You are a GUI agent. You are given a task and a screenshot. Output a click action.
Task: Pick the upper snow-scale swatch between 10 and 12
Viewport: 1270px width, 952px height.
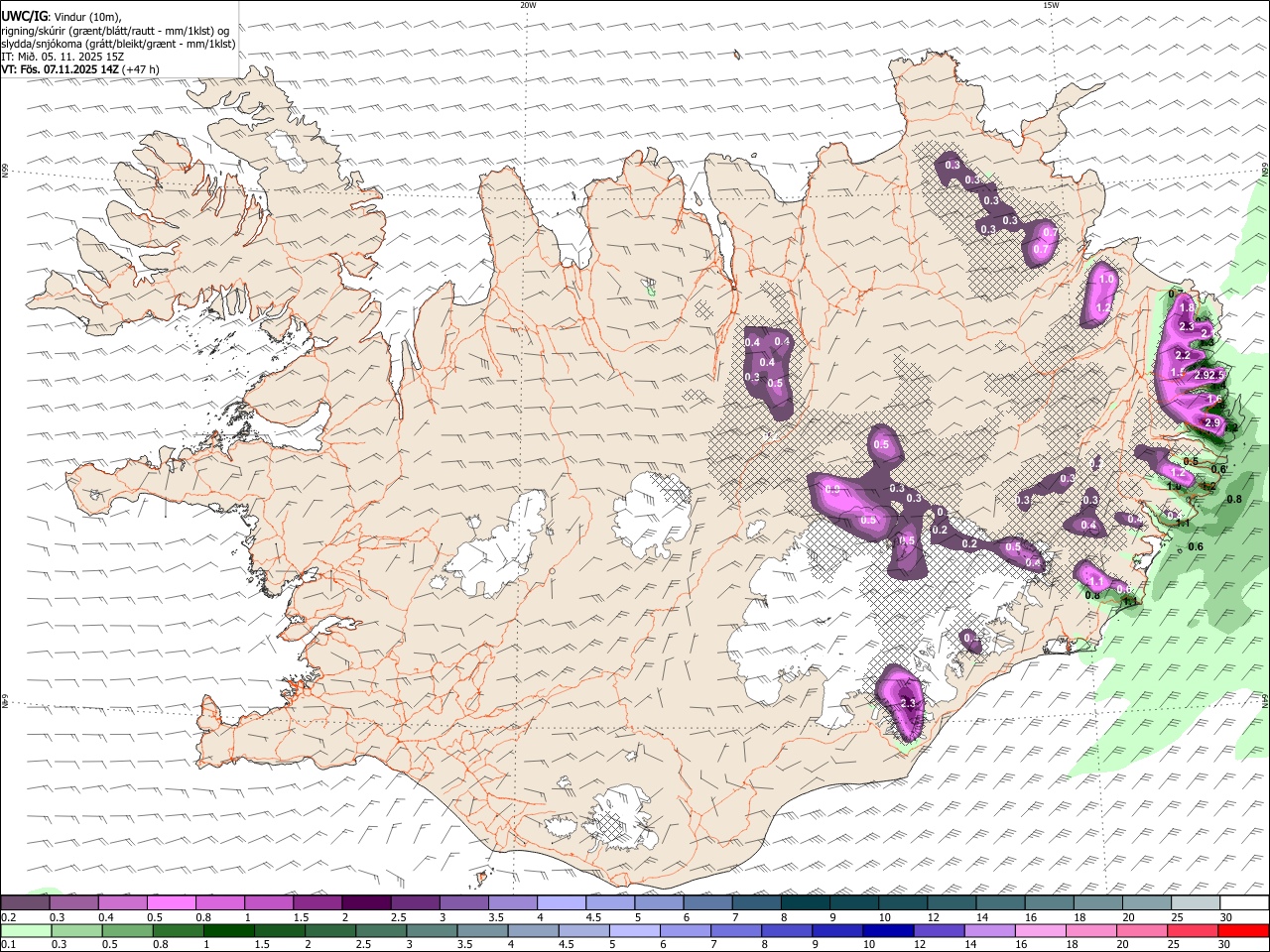[902, 902]
